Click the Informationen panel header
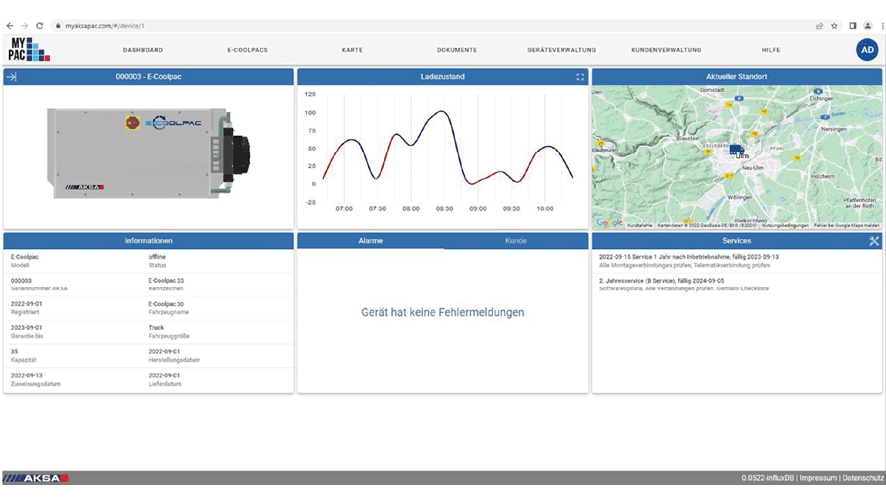This screenshot has width=886, height=502. [149, 241]
